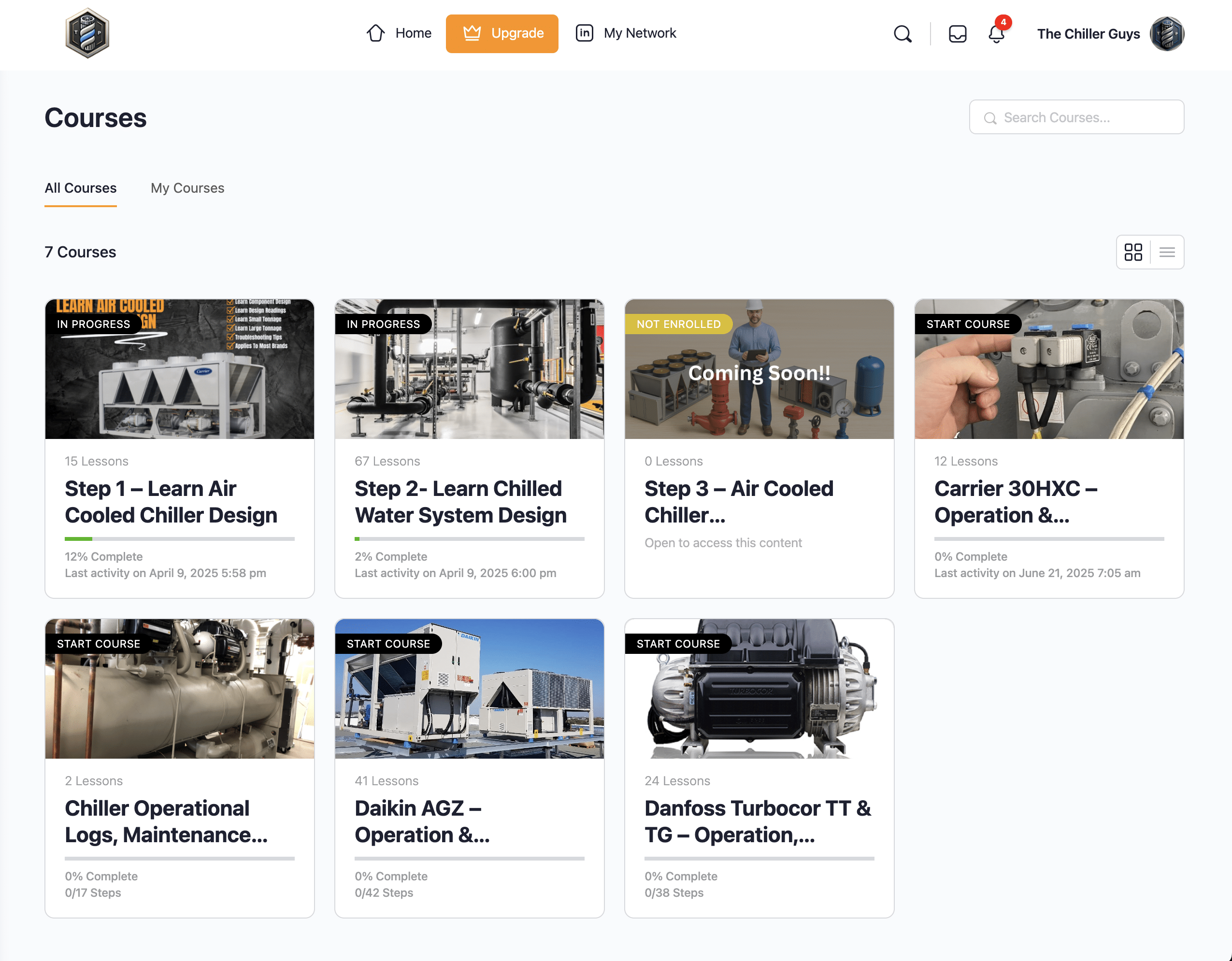Switch to list view layout
Viewport: 1232px width, 961px height.
1167,252
